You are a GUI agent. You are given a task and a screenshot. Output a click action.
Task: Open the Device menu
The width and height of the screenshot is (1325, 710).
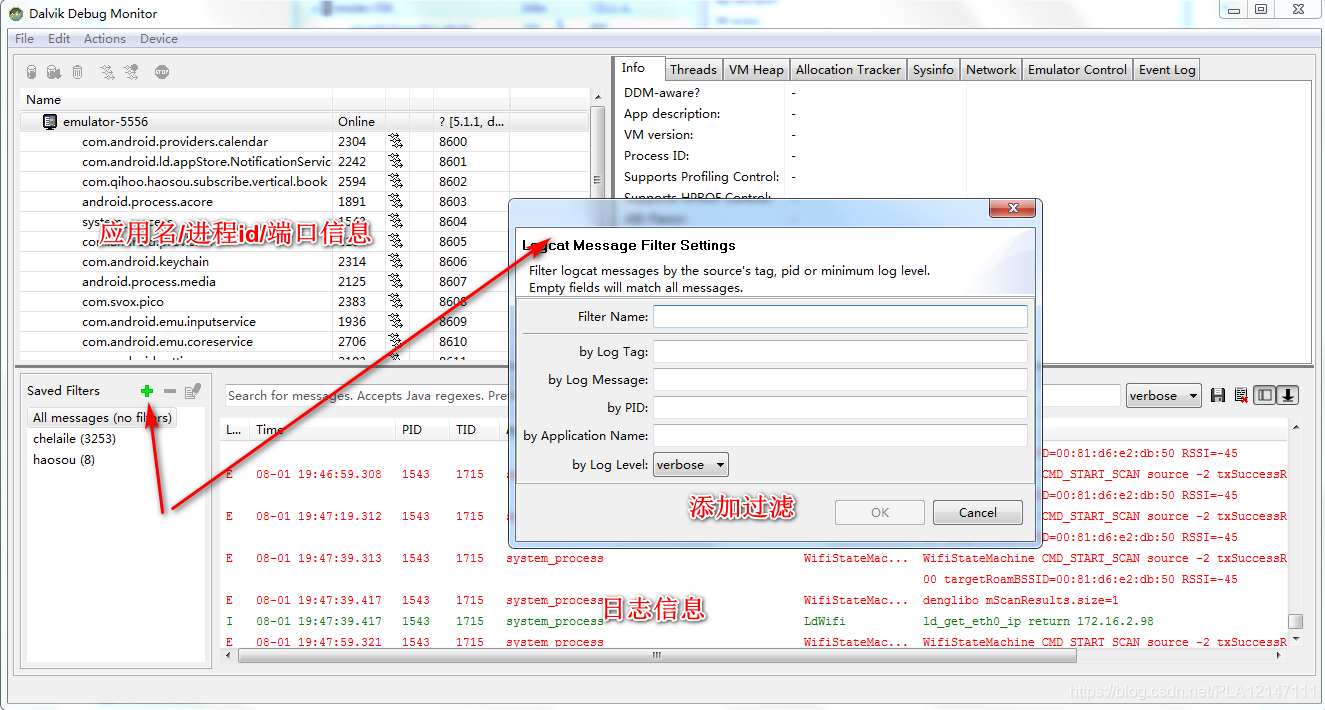pos(159,39)
